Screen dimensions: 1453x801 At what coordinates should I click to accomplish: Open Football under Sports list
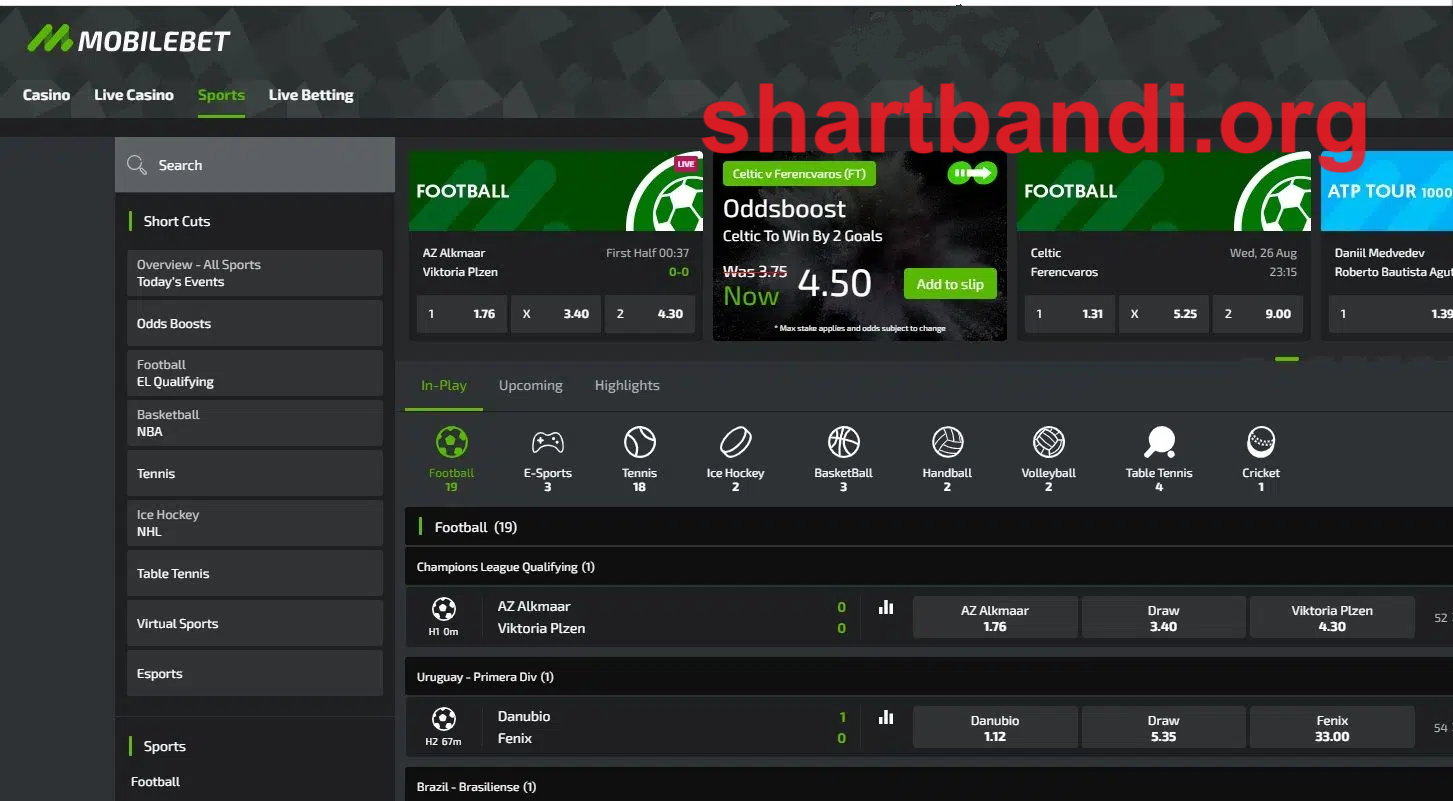(x=156, y=782)
